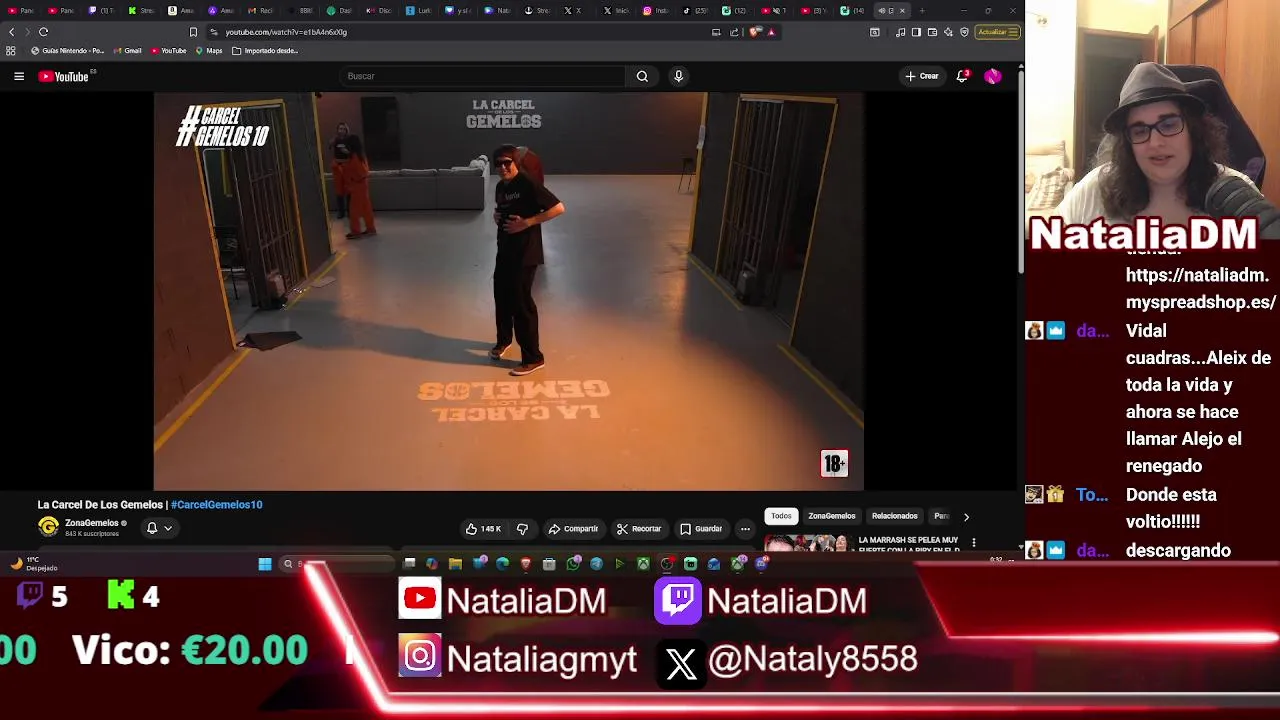Open the apps grid icon in the bookmarks bar
The image size is (1280, 720).
pos(11,51)
